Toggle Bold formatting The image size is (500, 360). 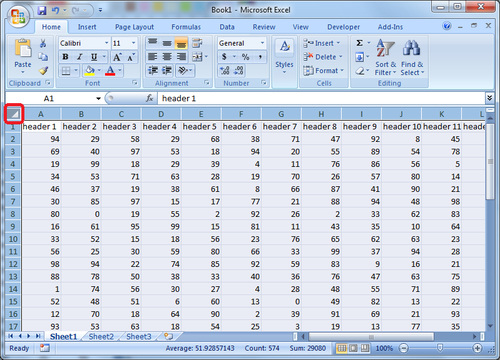pyautogui.click(x=65, y=57)
